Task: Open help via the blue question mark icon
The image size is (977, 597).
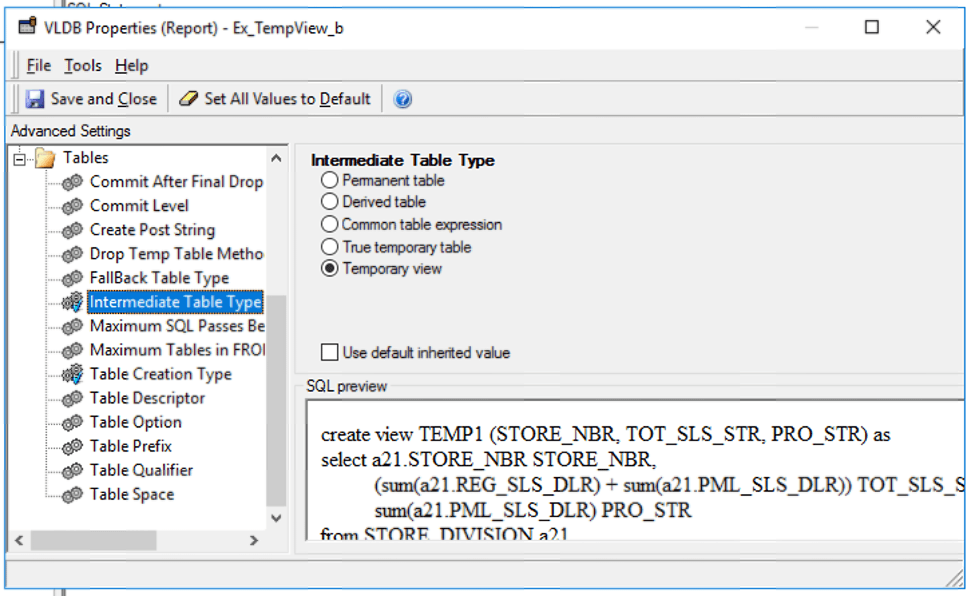Action: [403, 99]
